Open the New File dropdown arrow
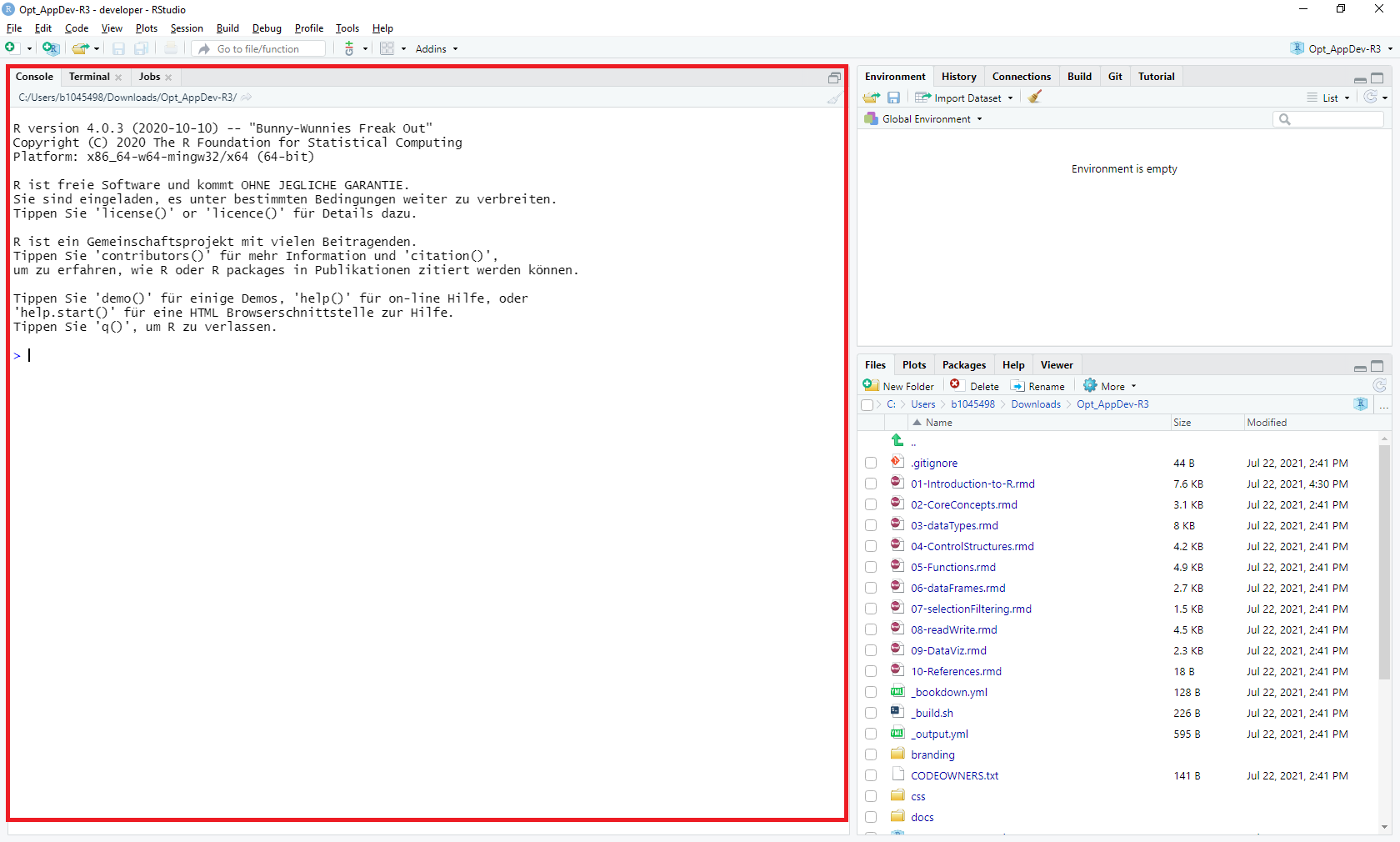Screen dimensions: 1400x842 [29, 49]
